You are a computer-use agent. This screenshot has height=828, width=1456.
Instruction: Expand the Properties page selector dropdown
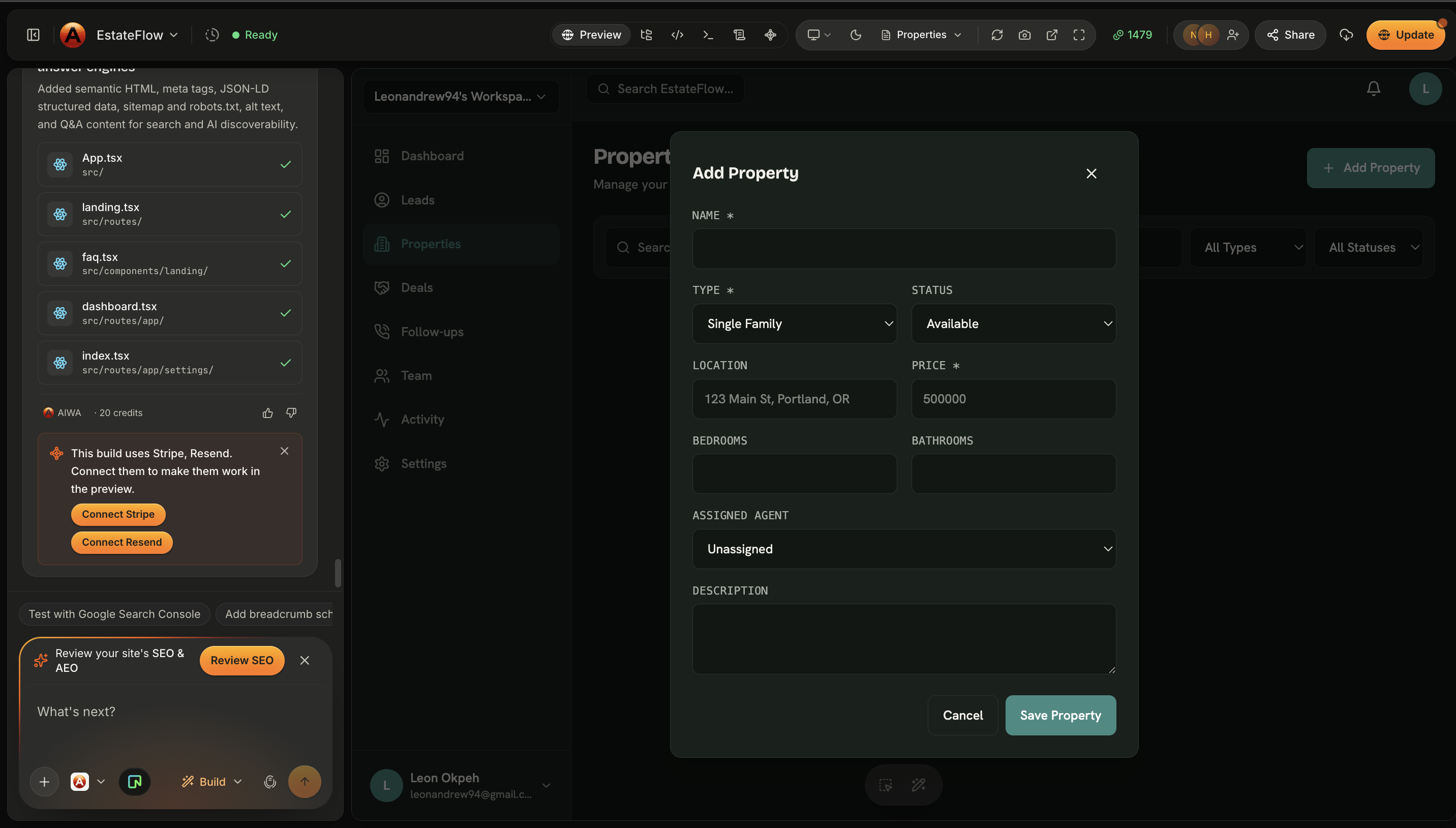pos(921,35)
